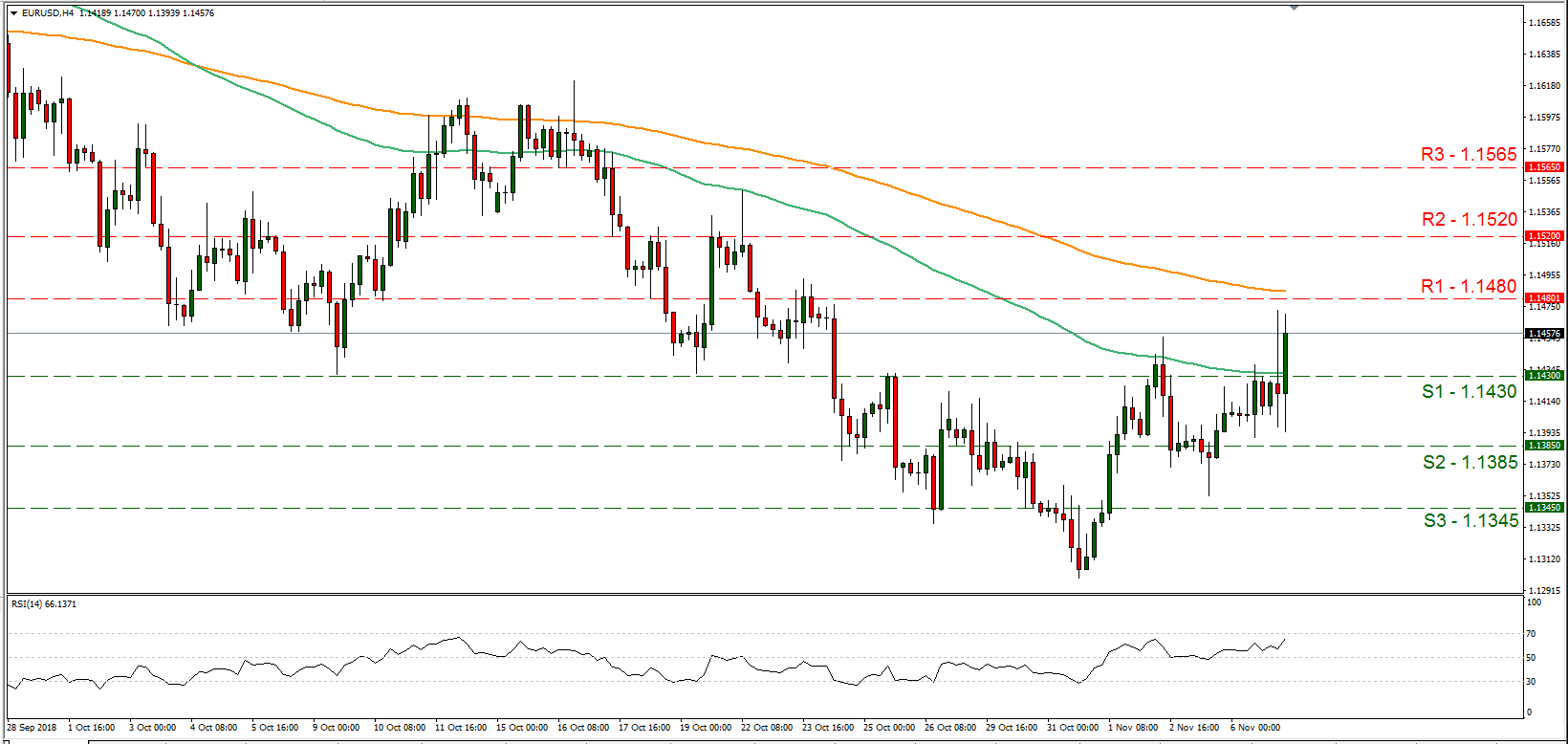Viewport: 1568px width, 744px height.
Task: Select the S3 - 1.1345 support label
Action: 1470,520
